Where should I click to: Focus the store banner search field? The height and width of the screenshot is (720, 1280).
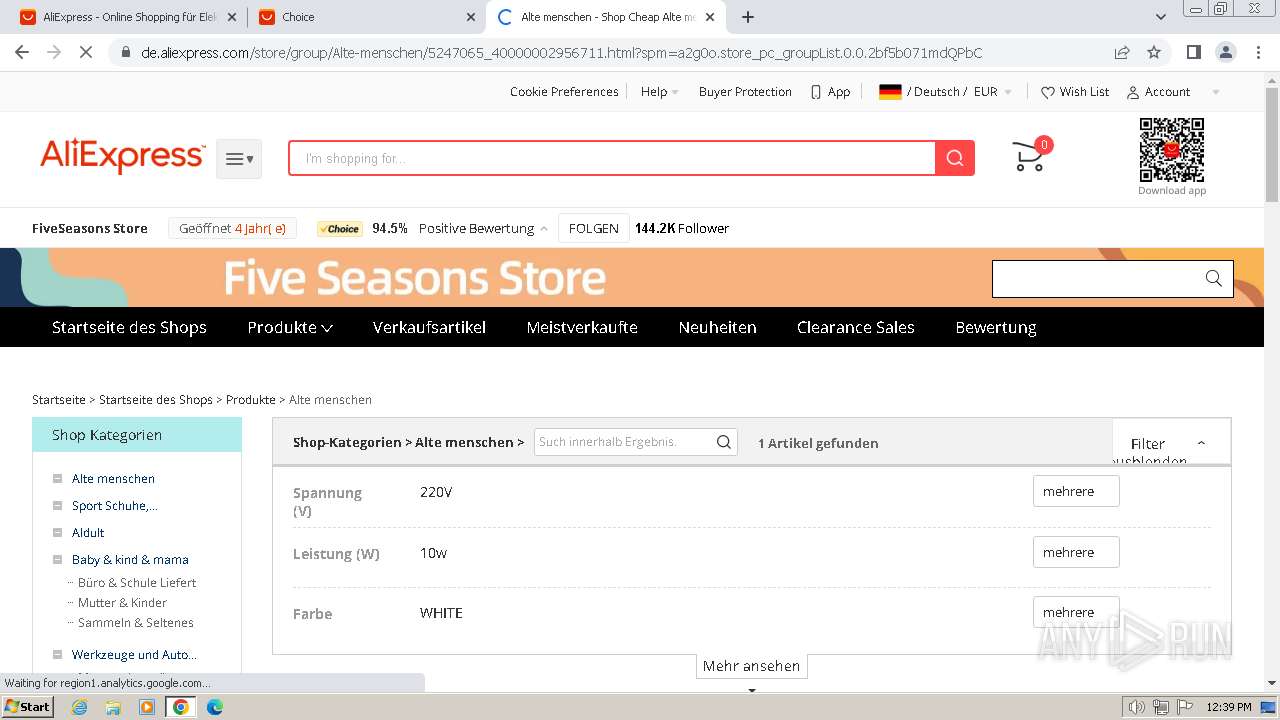coord(1095,279)
